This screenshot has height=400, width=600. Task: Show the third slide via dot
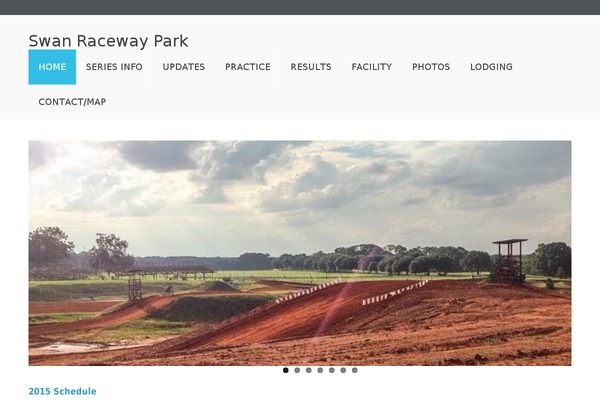[x=308, y=370]
